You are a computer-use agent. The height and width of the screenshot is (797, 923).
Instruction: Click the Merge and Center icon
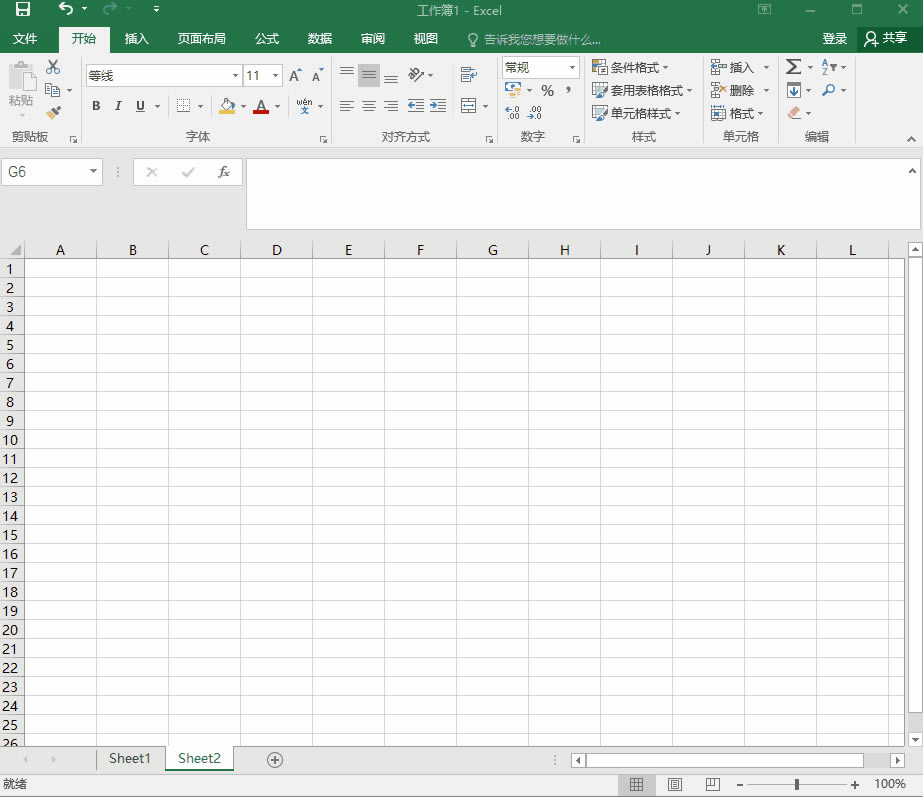coord(469,106)
